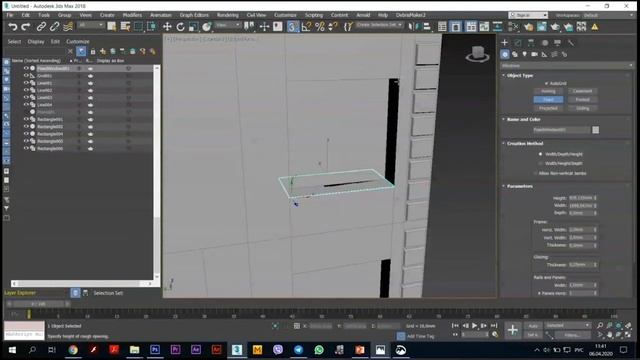This screenshot has height=360, width=640.
Task: Toggle visibility eye of Rectangle001
Action: tap(26, 119)
